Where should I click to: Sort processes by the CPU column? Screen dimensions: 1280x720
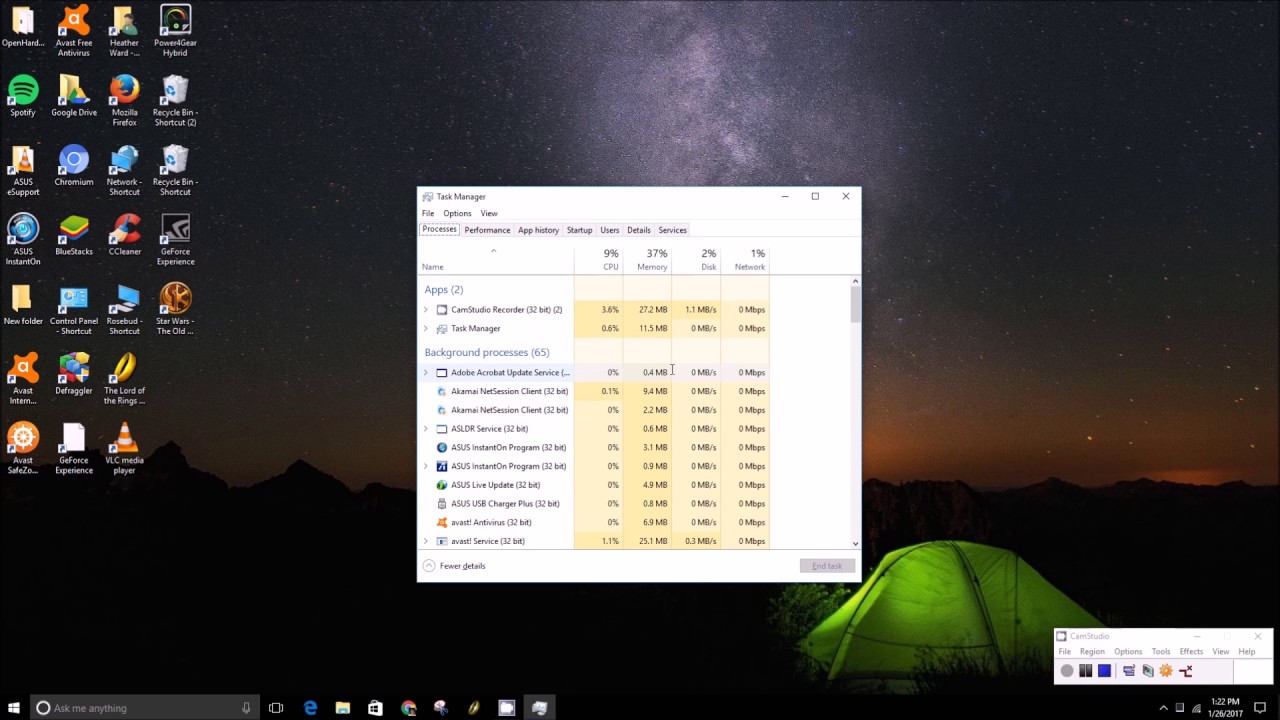[x=598, y=259]
